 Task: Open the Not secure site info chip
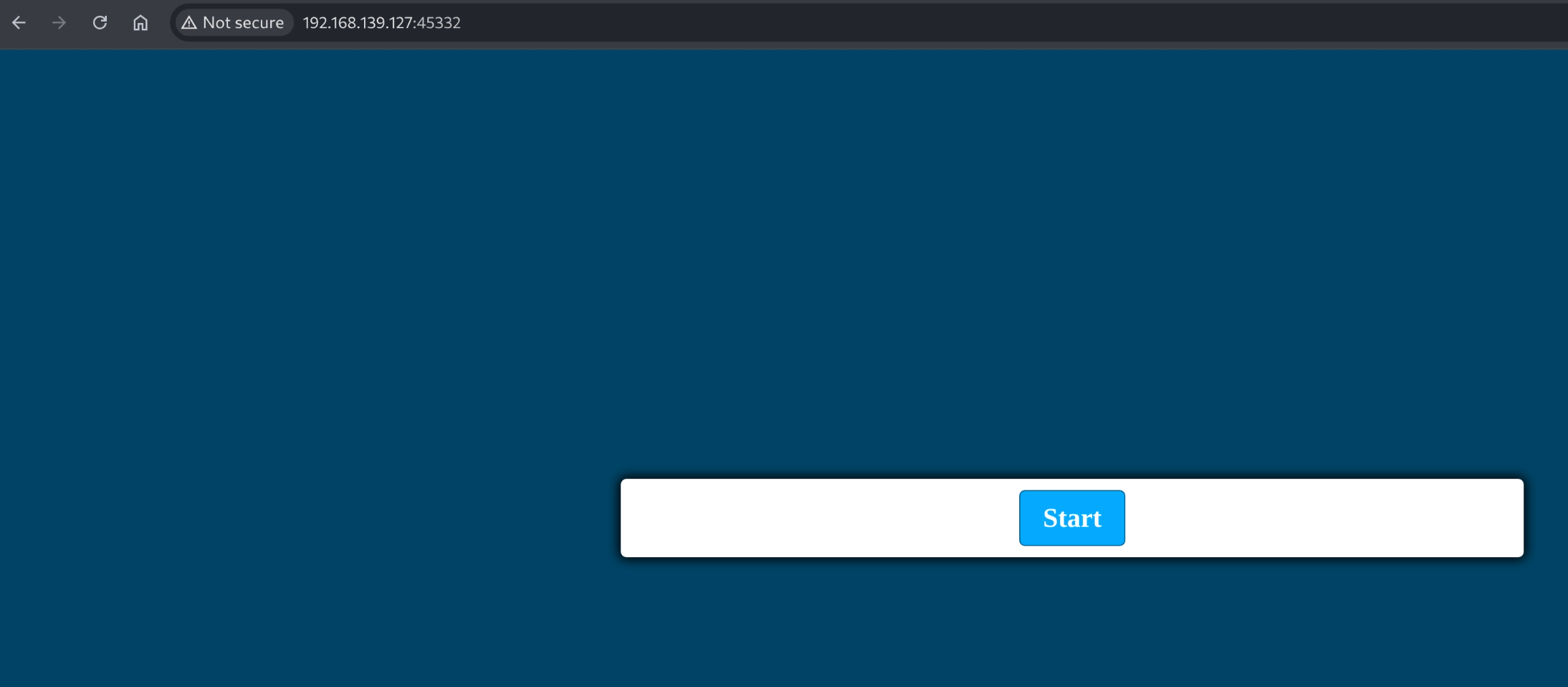pos(234,23)
